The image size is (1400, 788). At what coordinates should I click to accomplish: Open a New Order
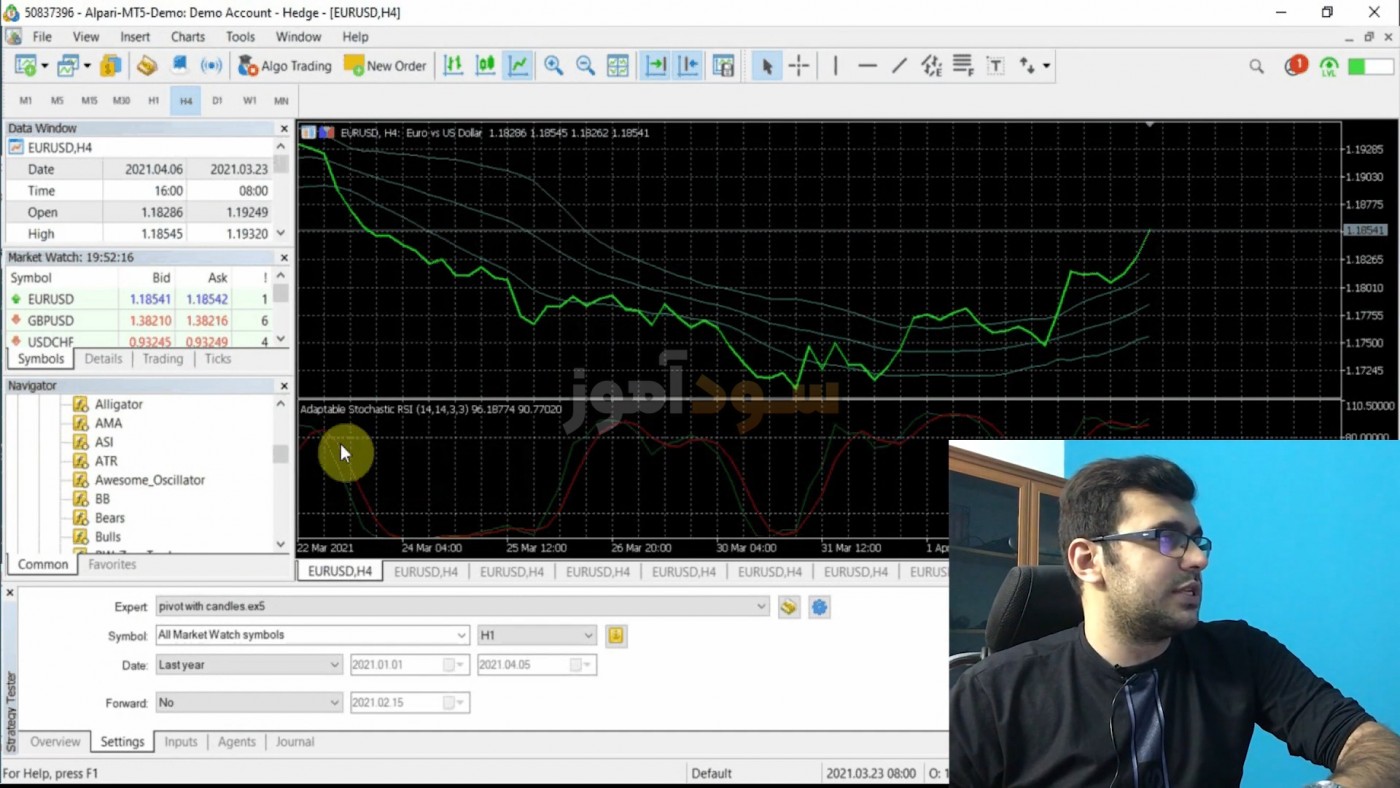[x=385, y=66]
